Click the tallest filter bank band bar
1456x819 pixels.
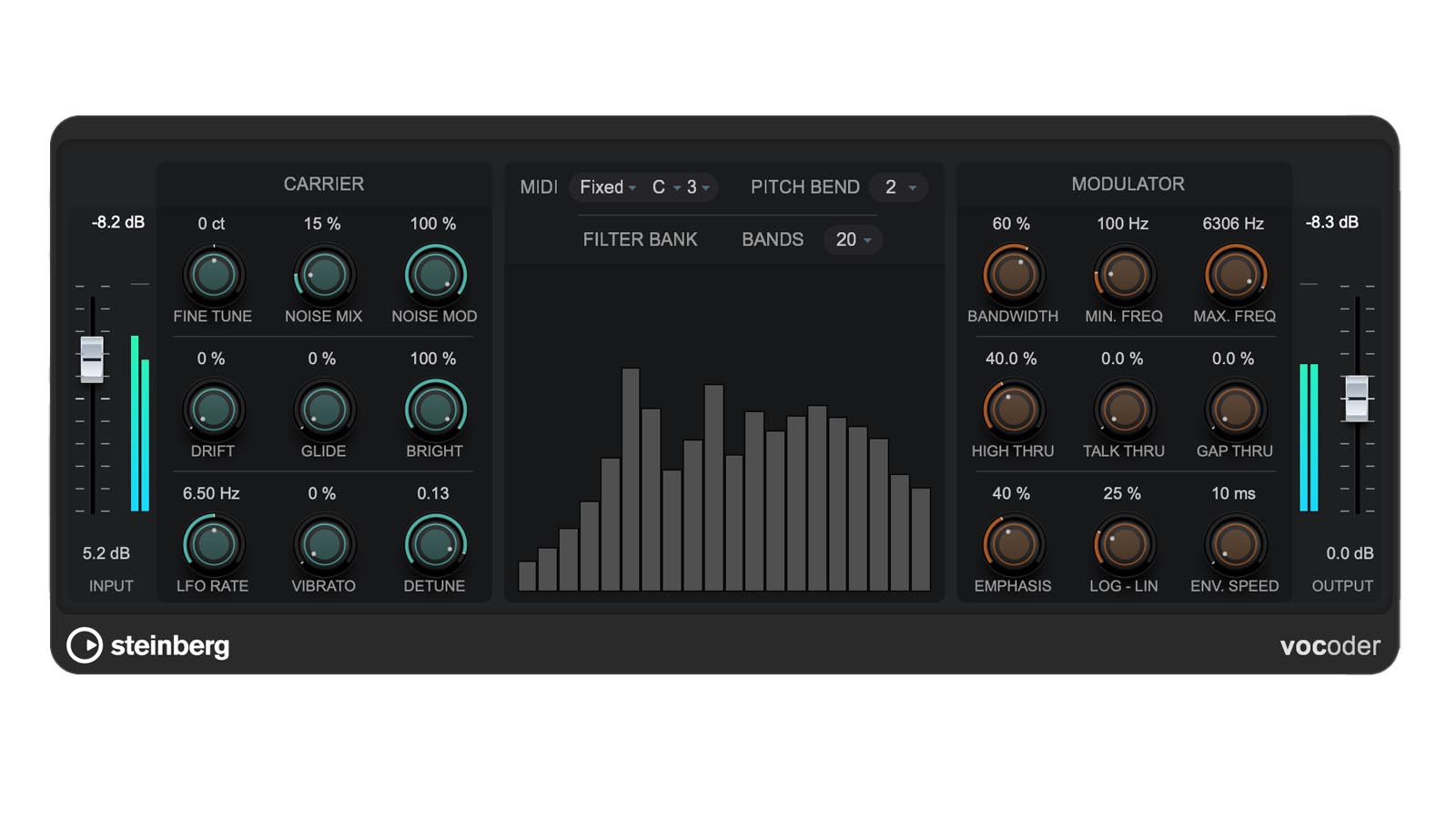tap(631, 480)
